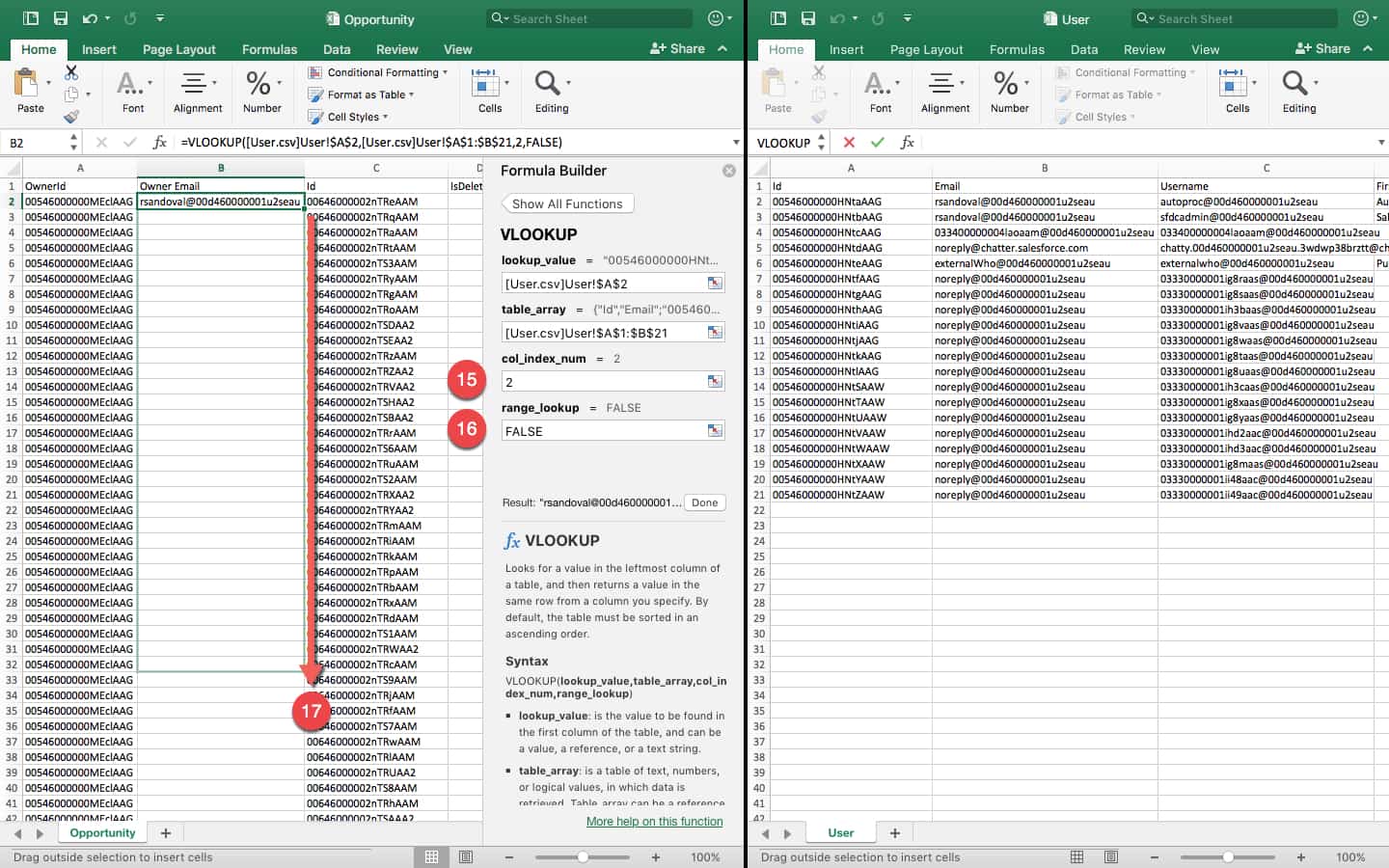This screenshot has height=868, width=1389.
Task: Open 'More help on this function' link
Action: (x=654, y=822)
